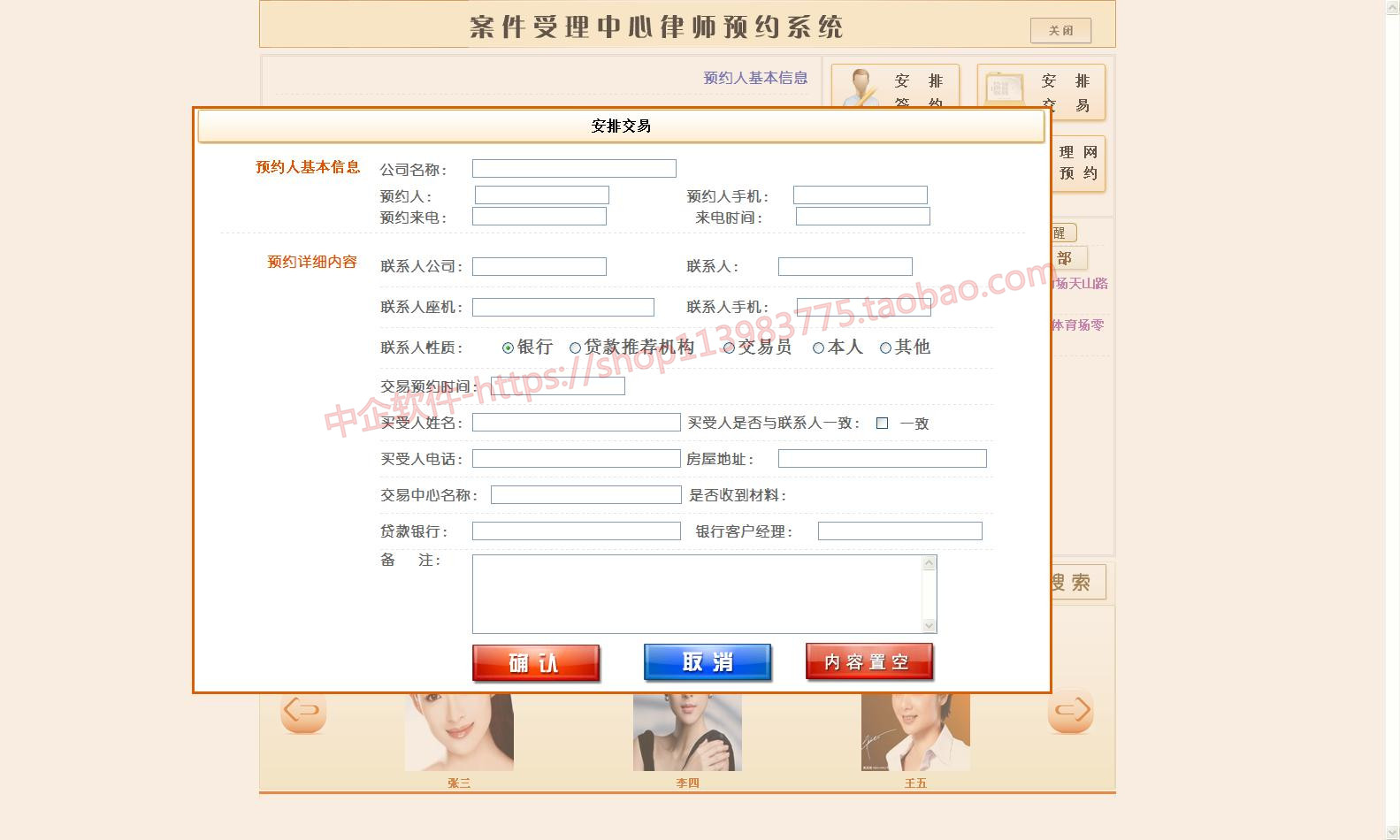
Task: Click the right carousel arrow icon
Action: tap(1071, 712)
